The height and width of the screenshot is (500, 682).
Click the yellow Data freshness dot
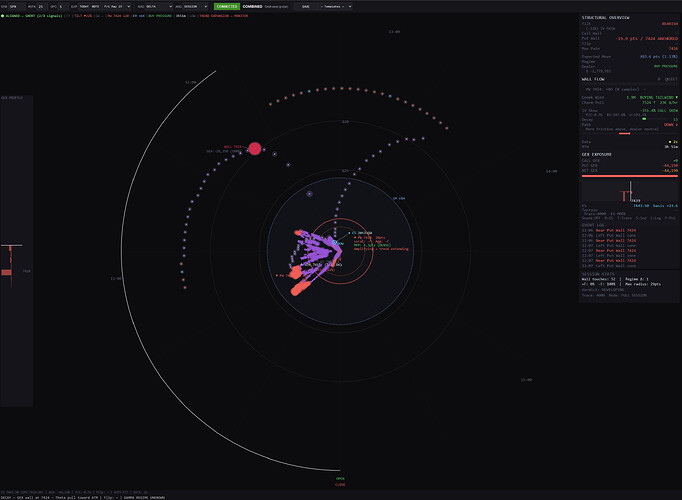click(x=670, y=142)
